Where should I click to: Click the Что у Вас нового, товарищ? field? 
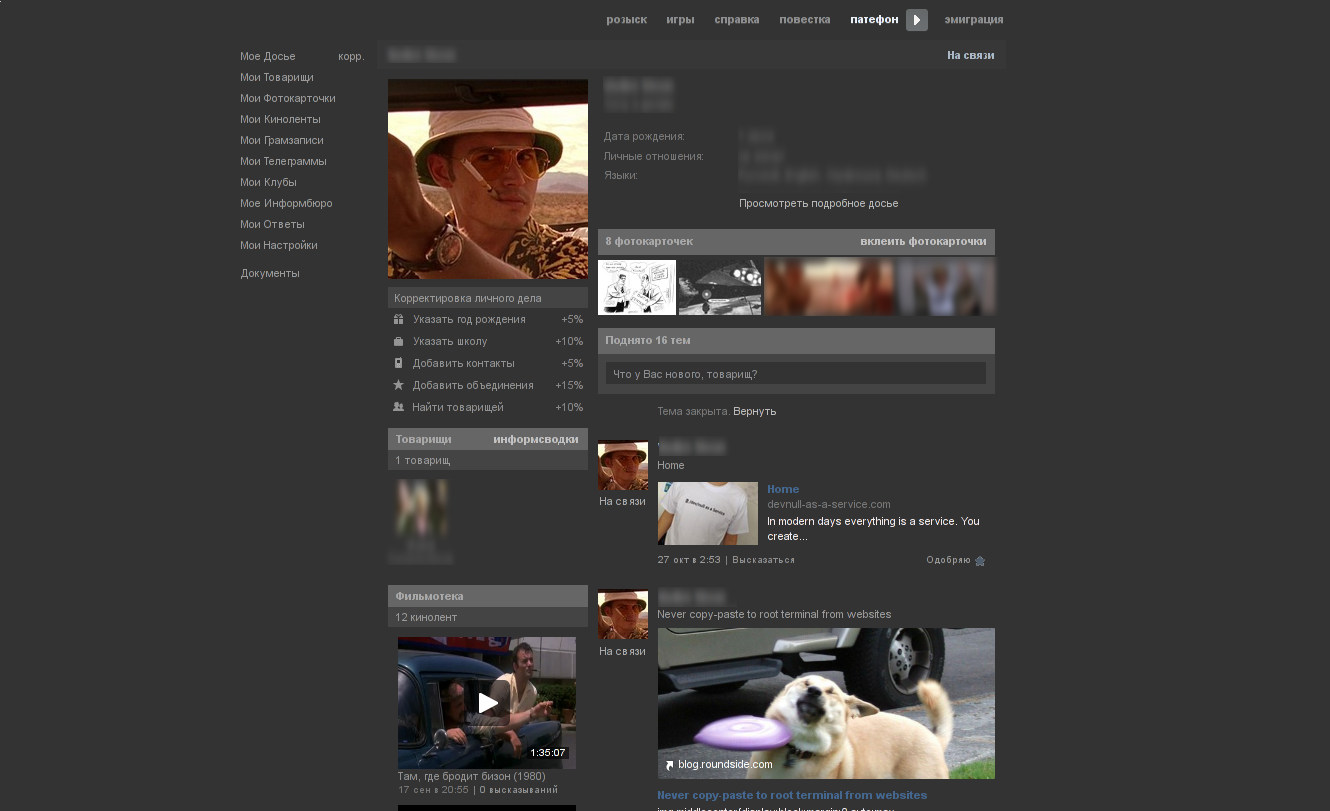pos(796,374)
